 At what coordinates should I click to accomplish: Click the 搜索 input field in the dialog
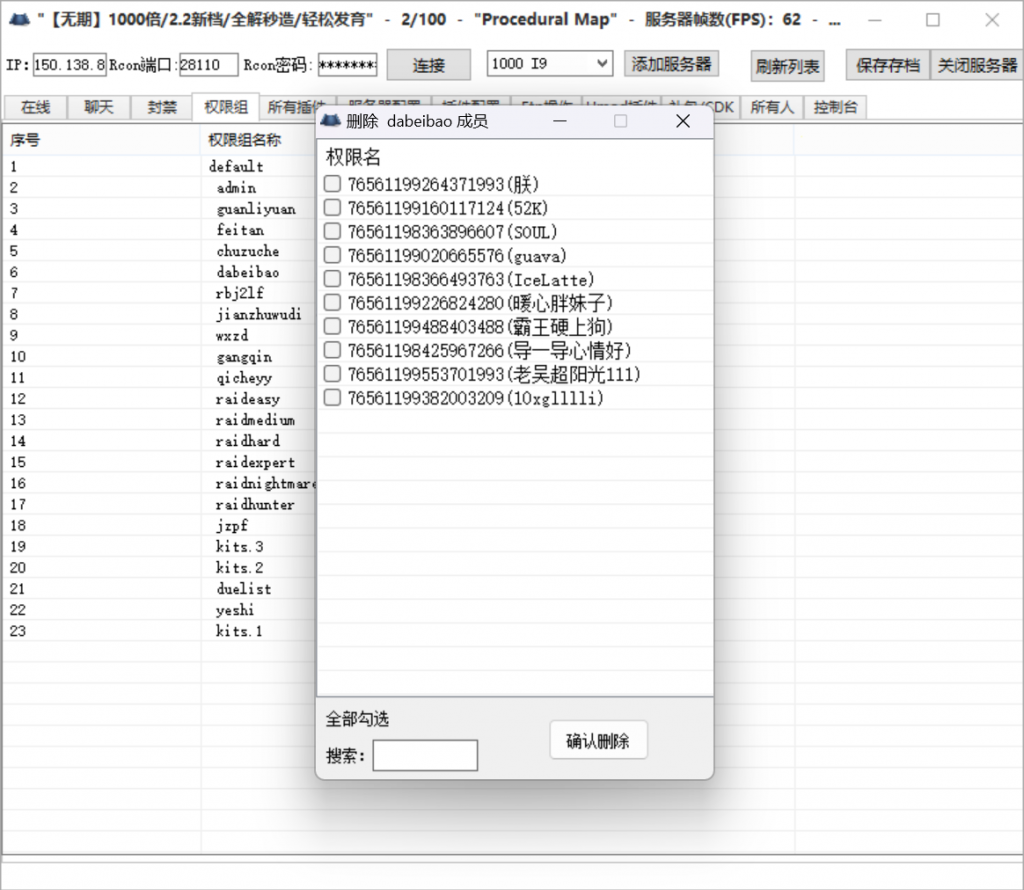pos(425,756)
